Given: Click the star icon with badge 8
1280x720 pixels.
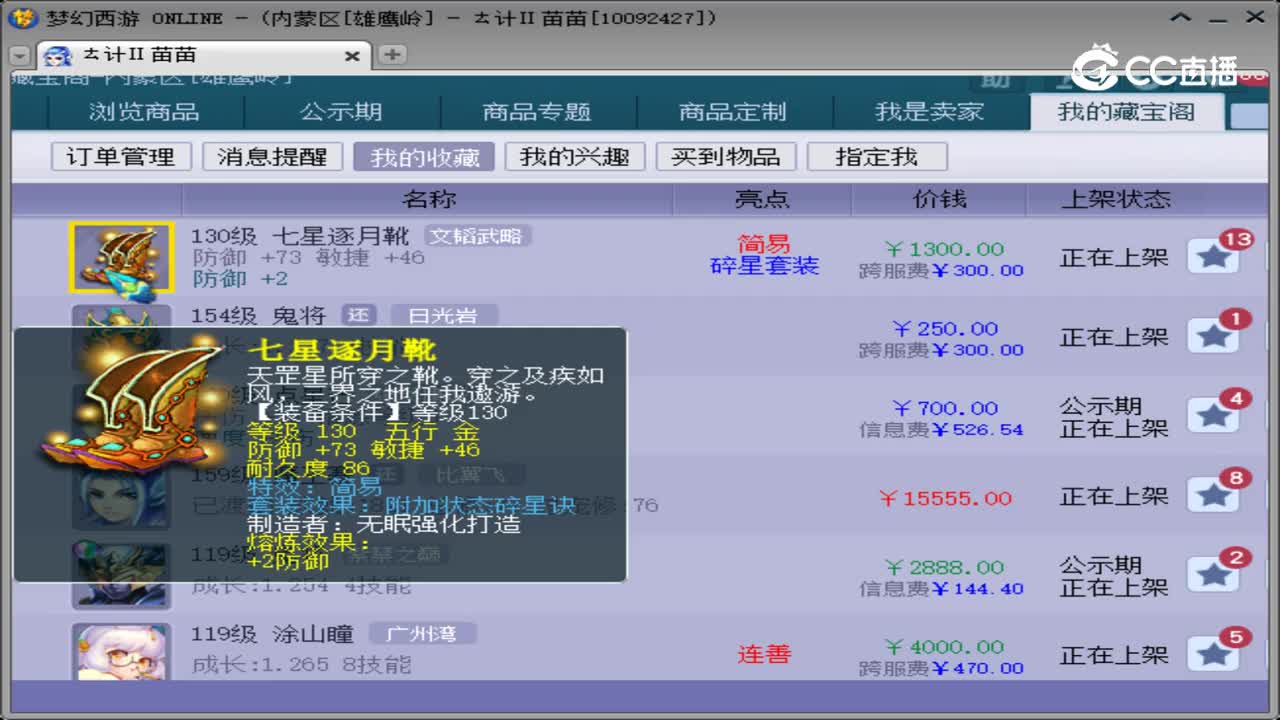Looking at the screenshot, I should (x=1213, y=494).
